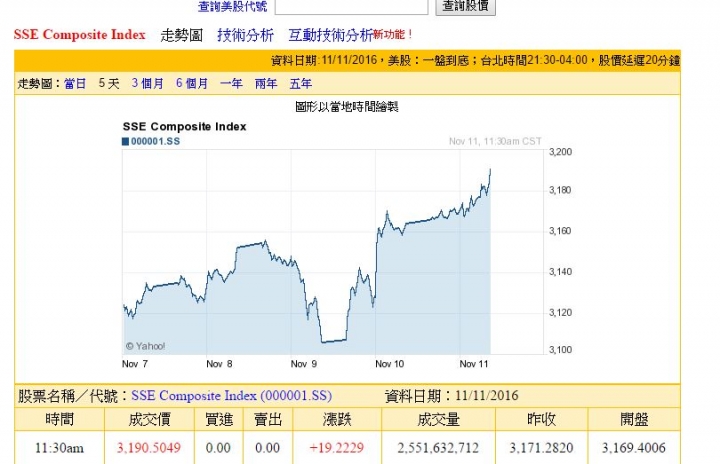Screen dimensions: 720x464
Task: Select the 當日 chart range
Action: coord(75,84)
